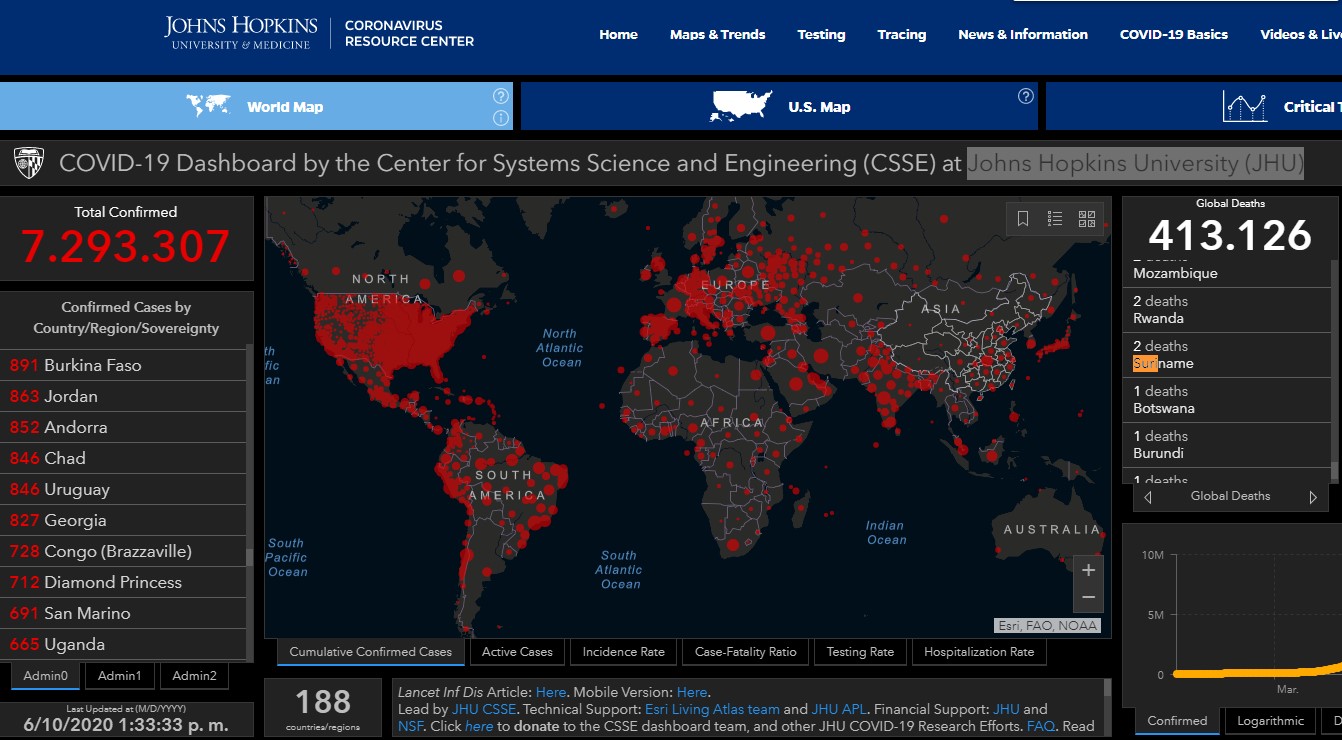The height and width of the screenshot is (740, 1342).
Task: Open the help question mark on World Map tab
Action: (x=501, y=96)
